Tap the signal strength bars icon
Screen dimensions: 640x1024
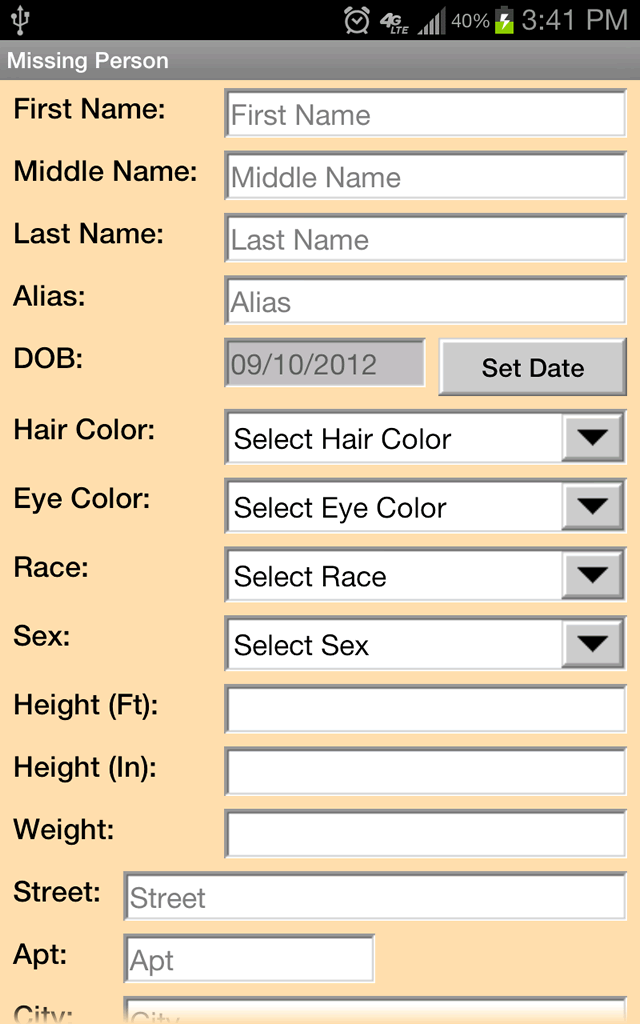[432, 21]
